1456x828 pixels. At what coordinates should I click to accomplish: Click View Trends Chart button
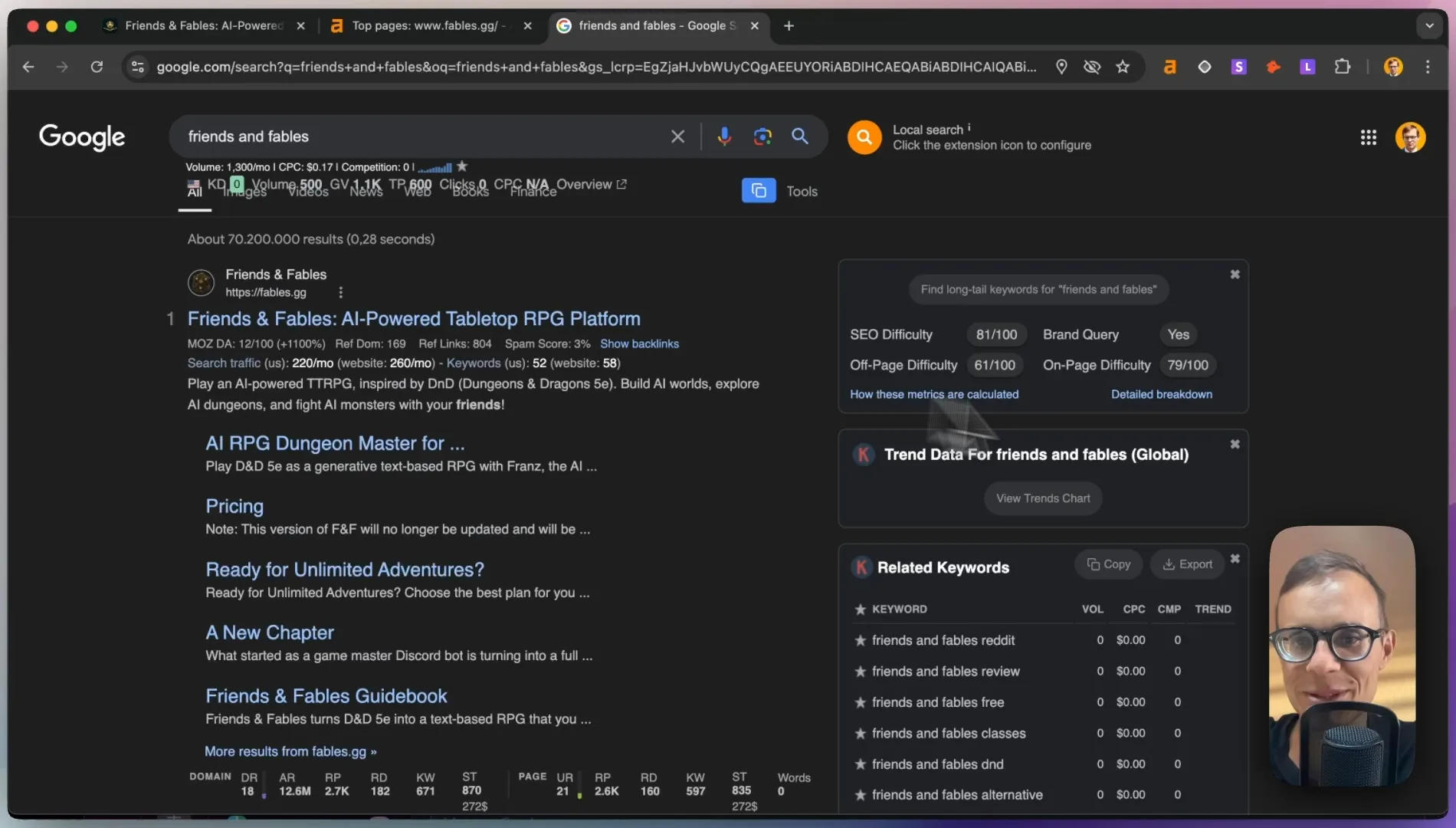tap(1042, 498)
